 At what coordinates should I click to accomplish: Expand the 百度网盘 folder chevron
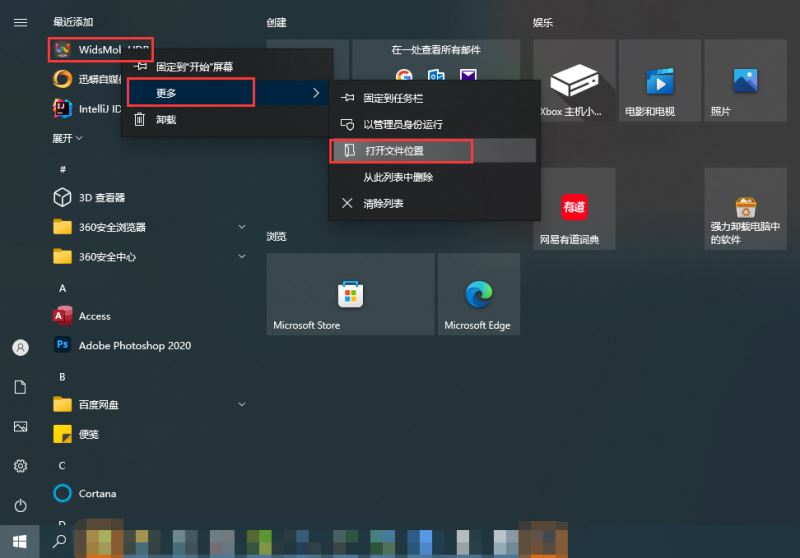pos(242,404)
